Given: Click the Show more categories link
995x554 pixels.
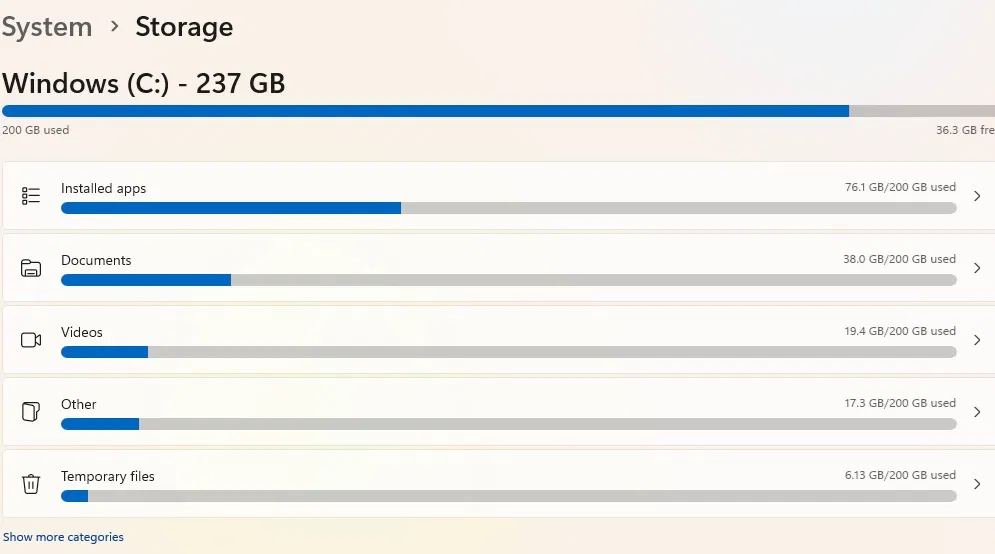Looking at the screenshot, I should point(64,537).
